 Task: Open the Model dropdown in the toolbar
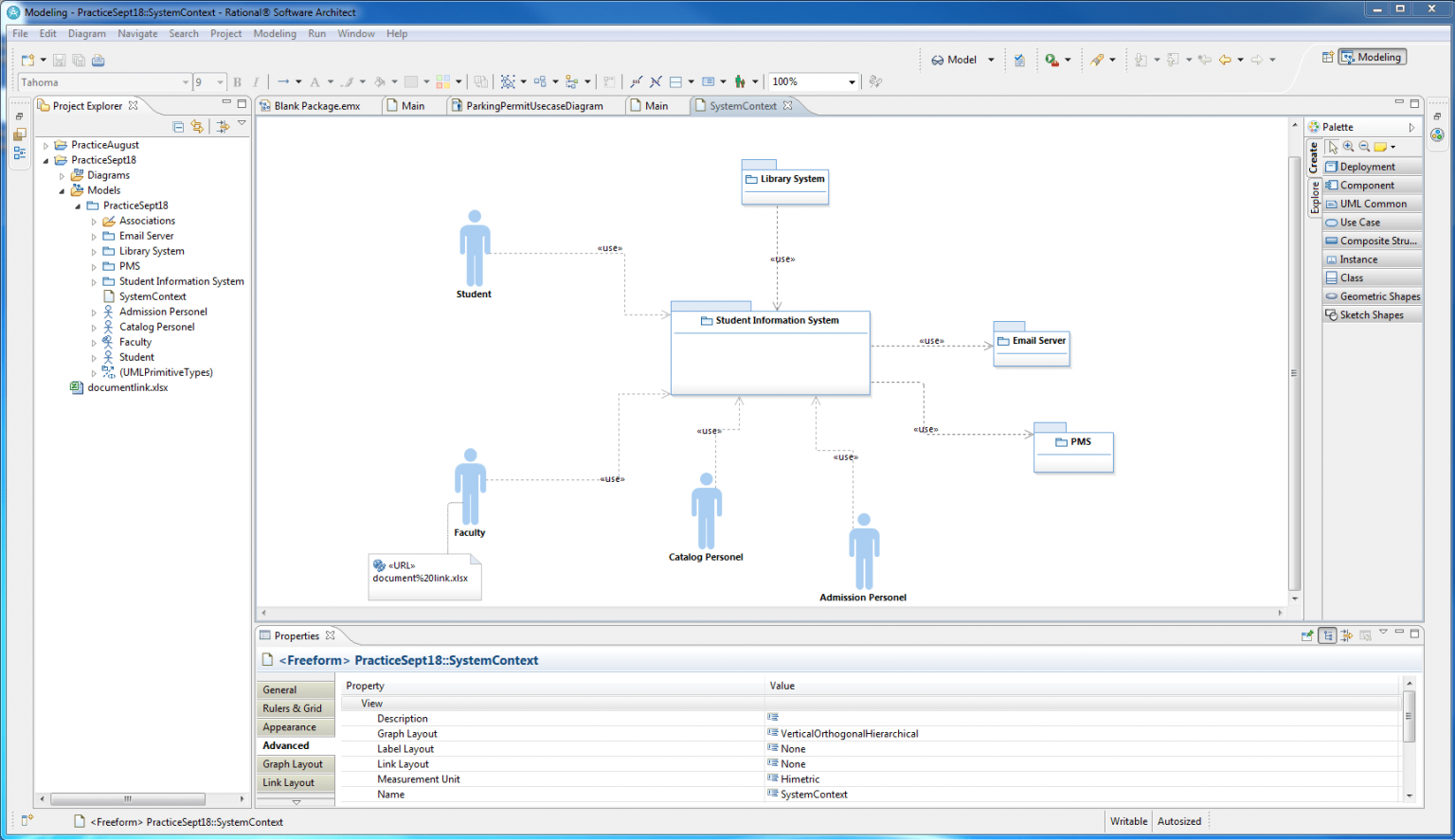(x=990, y=59)
